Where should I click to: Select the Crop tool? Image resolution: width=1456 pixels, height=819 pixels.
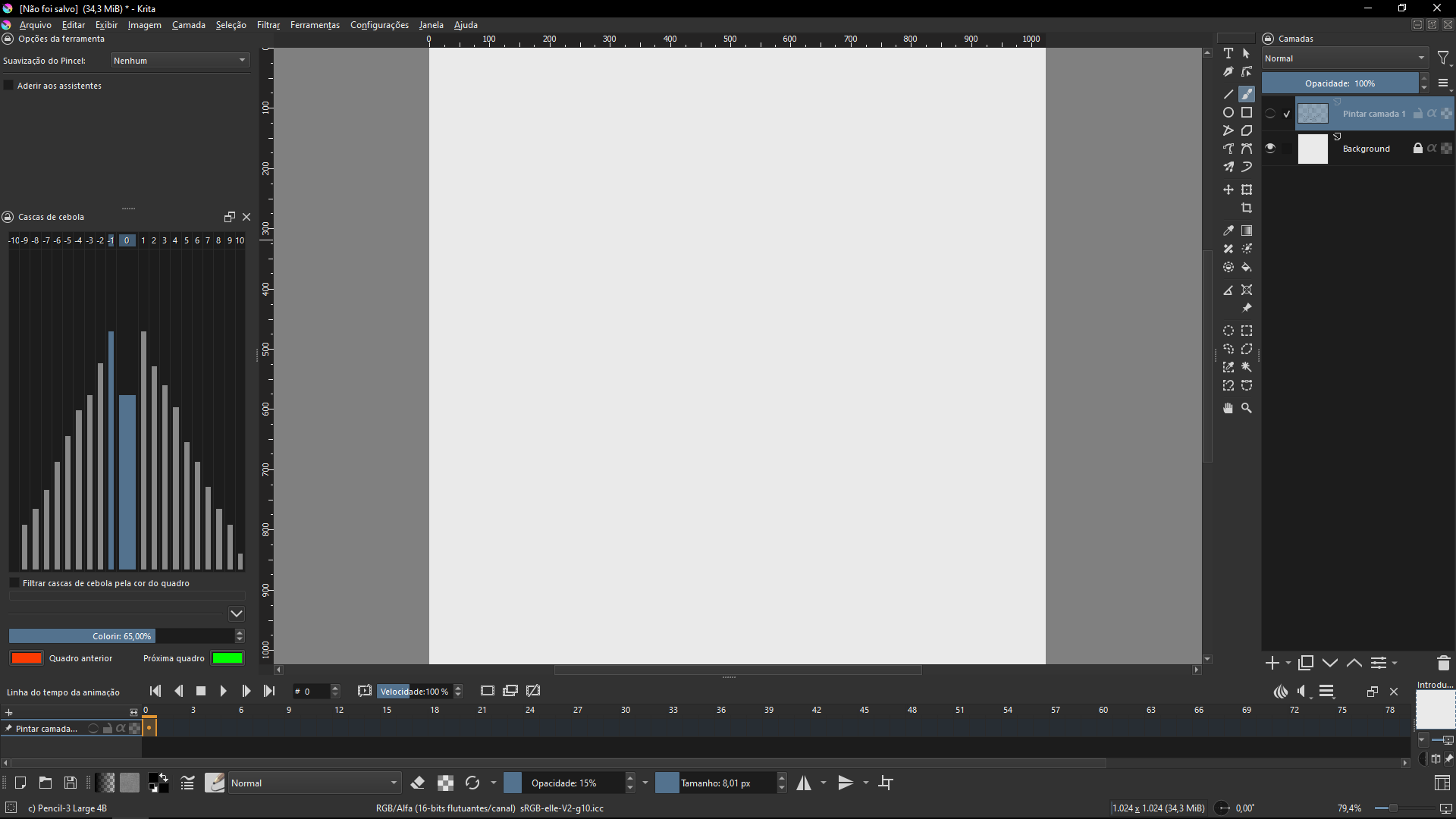pyautogui.click(x=1246, y=208)
